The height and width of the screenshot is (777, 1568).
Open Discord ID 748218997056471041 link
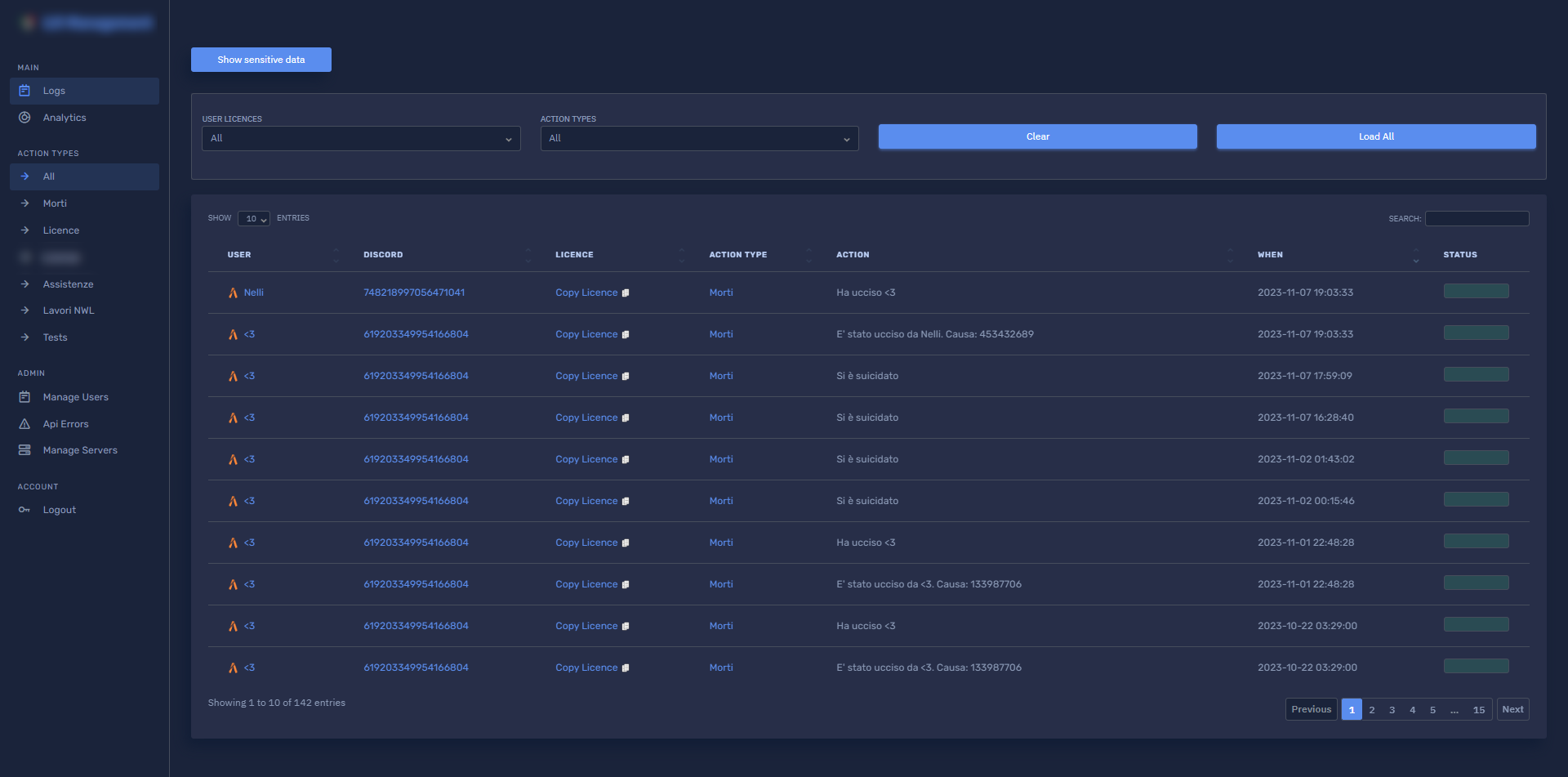tap(414, 292)
